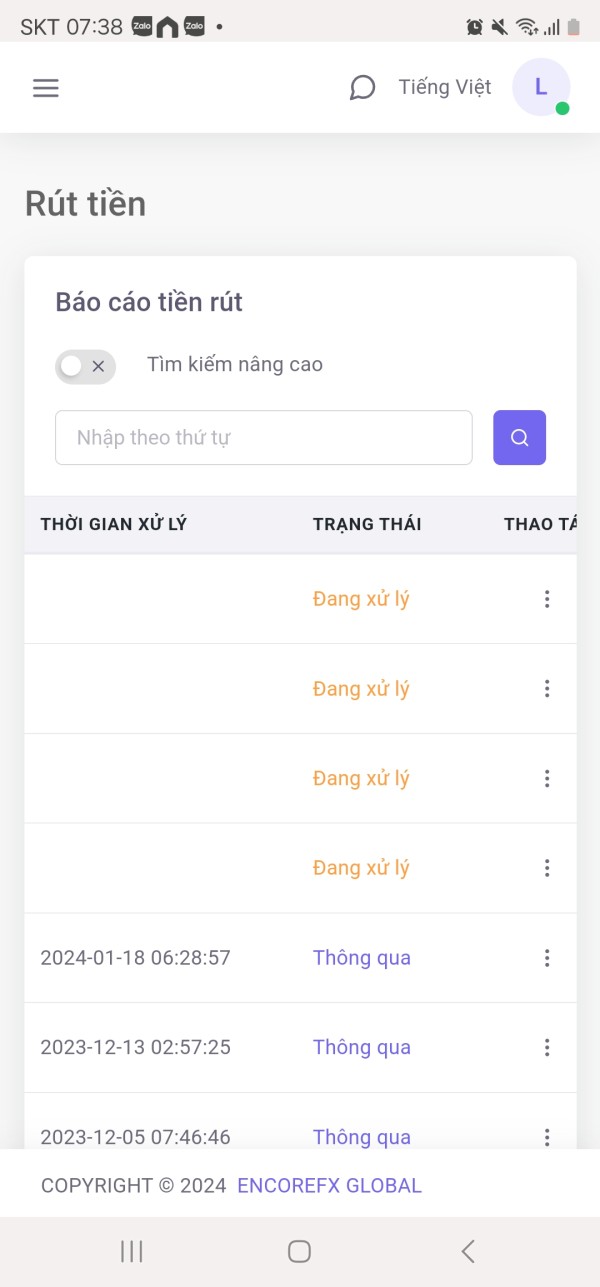The image size is (600, 1287).
Task: Open the hamburger navigation menu
Action: click(46, 88)
